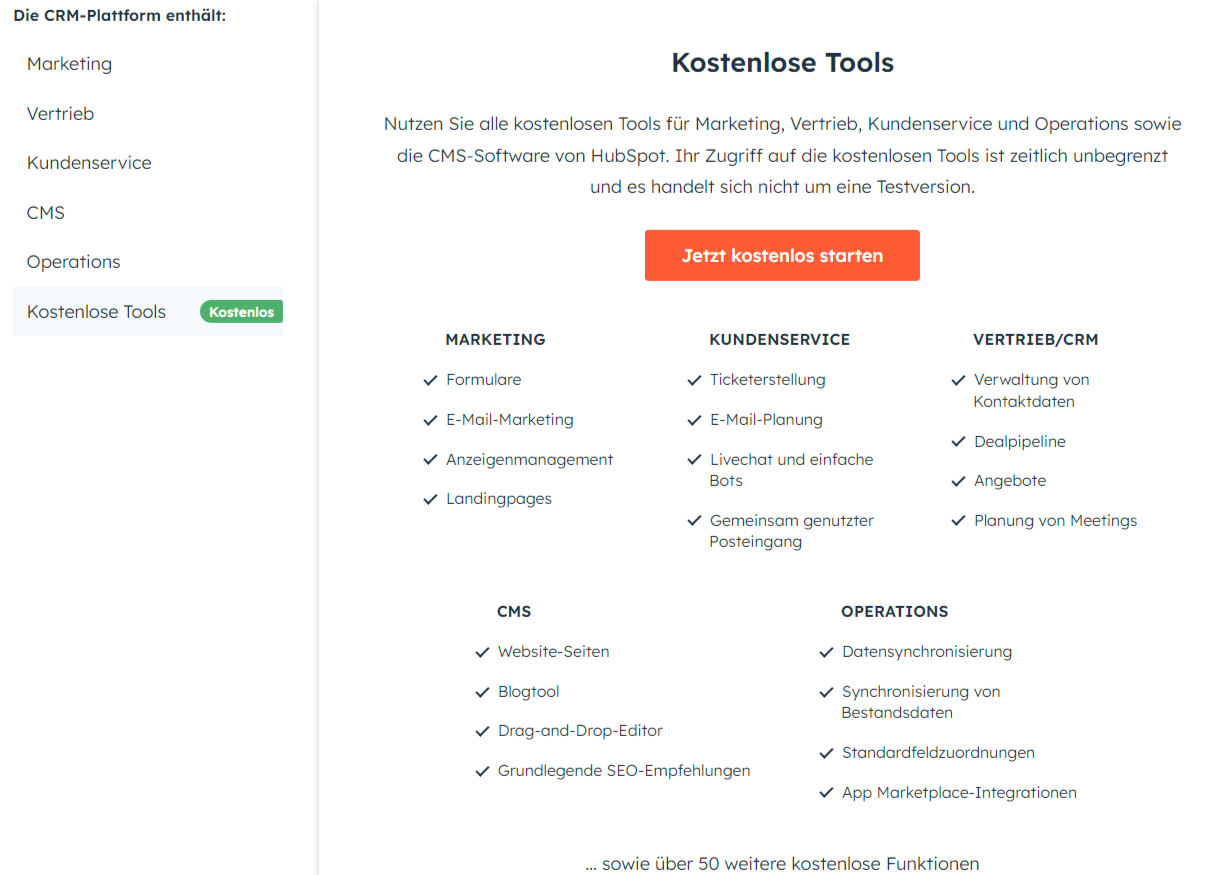The width and height of the screenshot is (1223, 875).
Task: Go to Operations sidebar item
Action: click(x=74, y=262)
